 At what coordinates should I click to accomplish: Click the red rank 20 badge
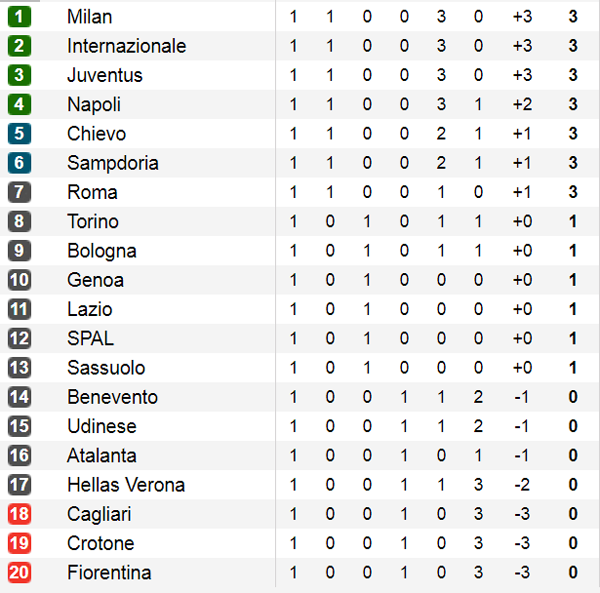tap(19, 572)
